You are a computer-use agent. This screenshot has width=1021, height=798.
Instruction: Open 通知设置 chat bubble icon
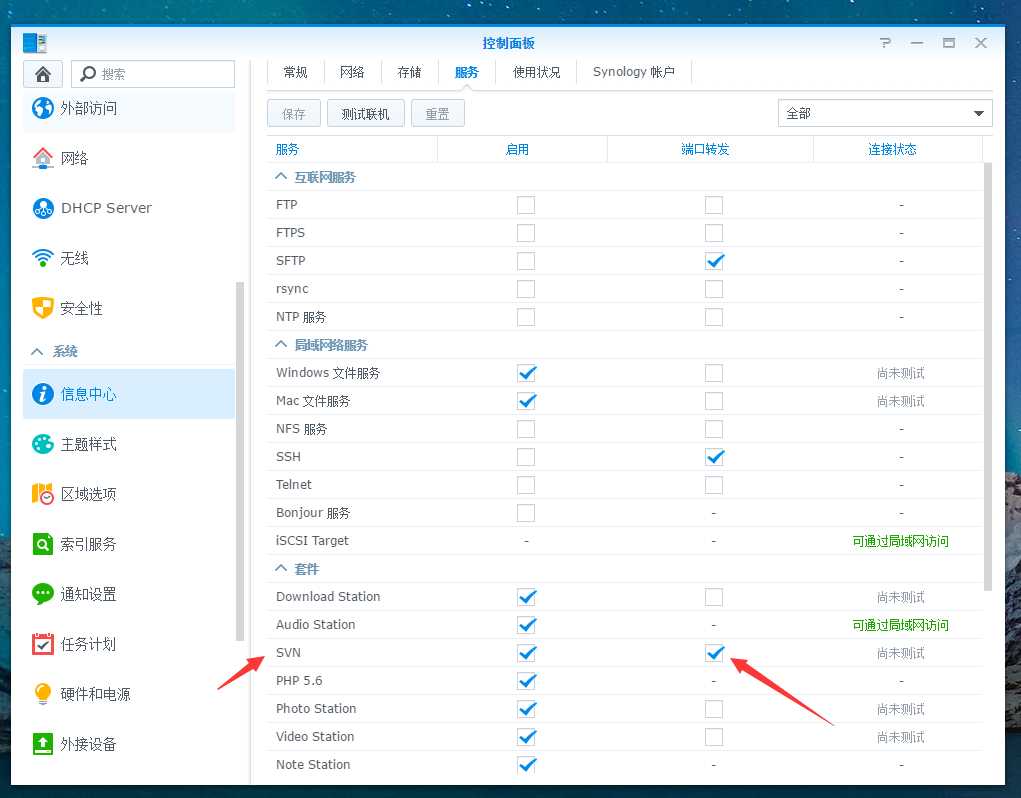43,594
